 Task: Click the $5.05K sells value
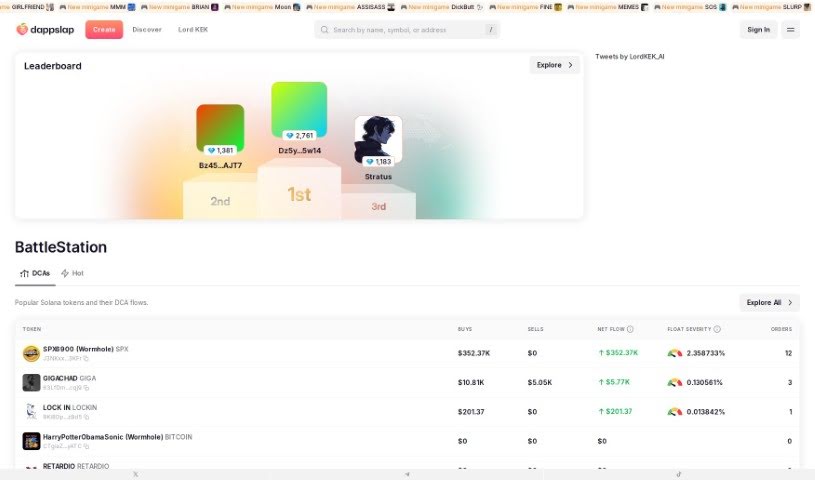click(540, 382)
